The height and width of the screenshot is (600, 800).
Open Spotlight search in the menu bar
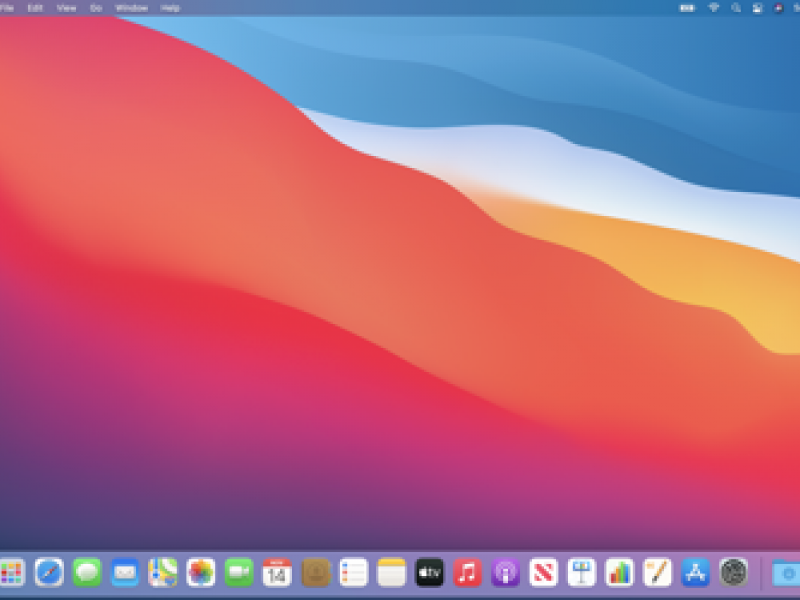pos(736,8)
